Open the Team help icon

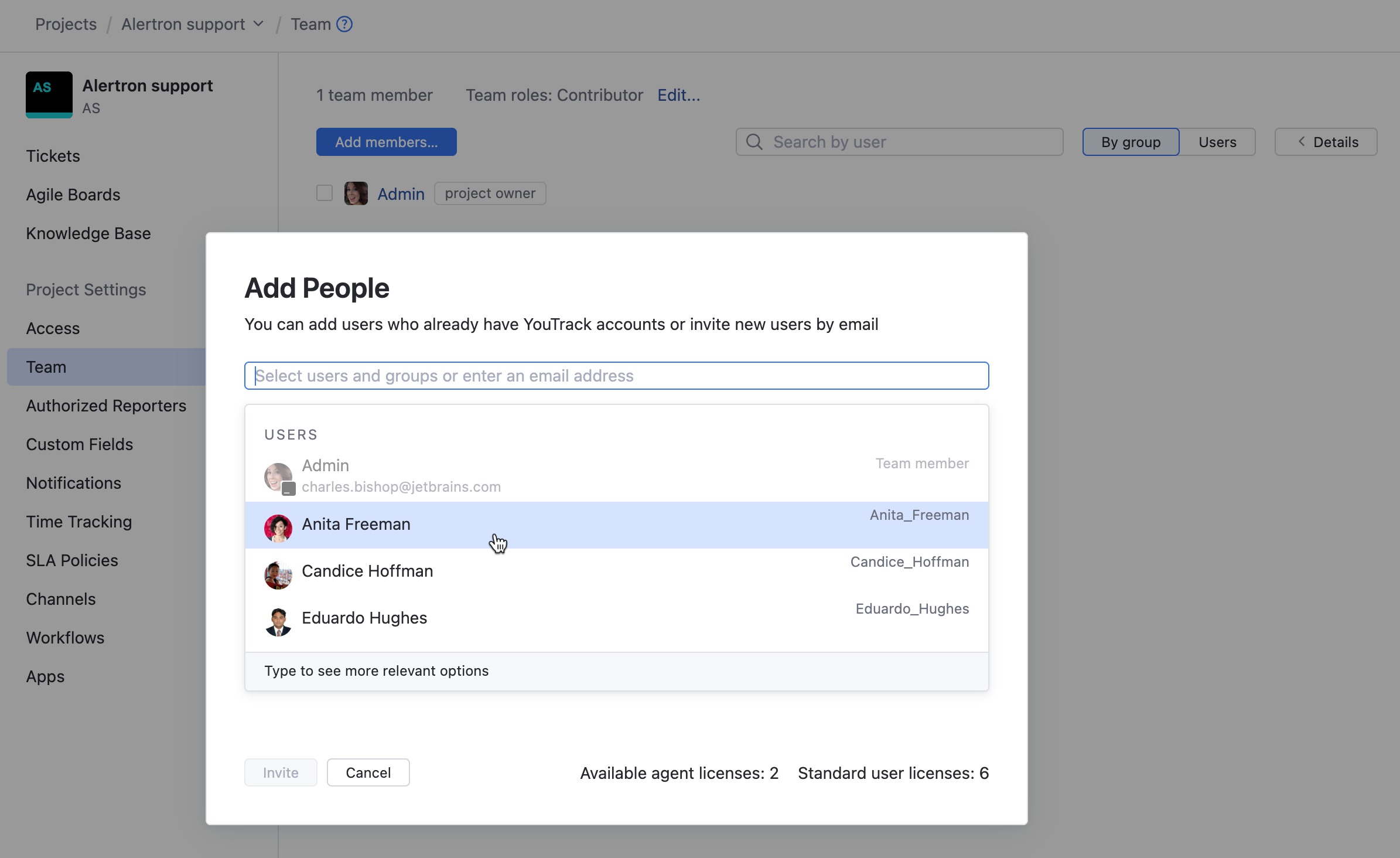[x=344, y=24]
